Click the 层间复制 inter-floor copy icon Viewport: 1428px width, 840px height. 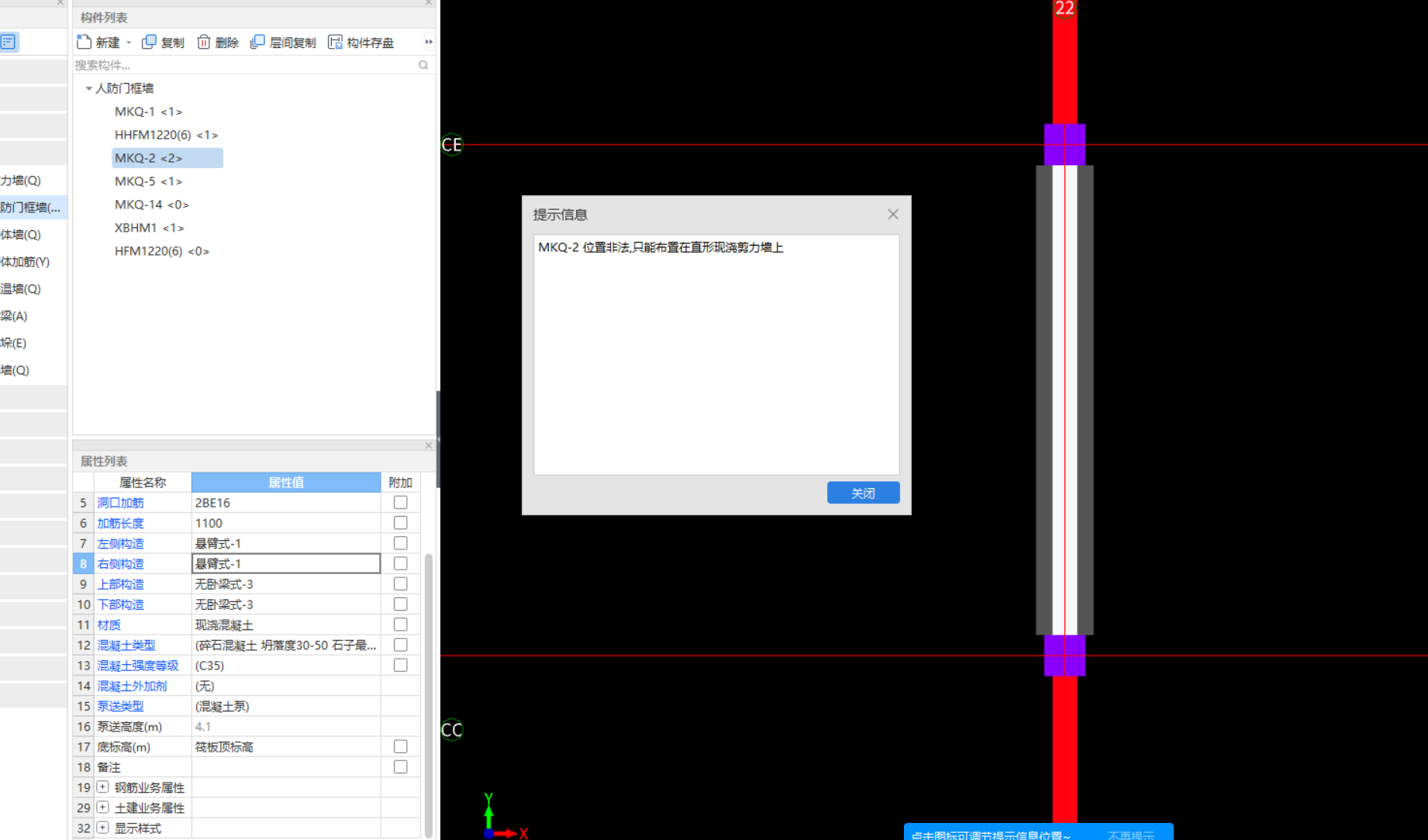pos(257,42)
